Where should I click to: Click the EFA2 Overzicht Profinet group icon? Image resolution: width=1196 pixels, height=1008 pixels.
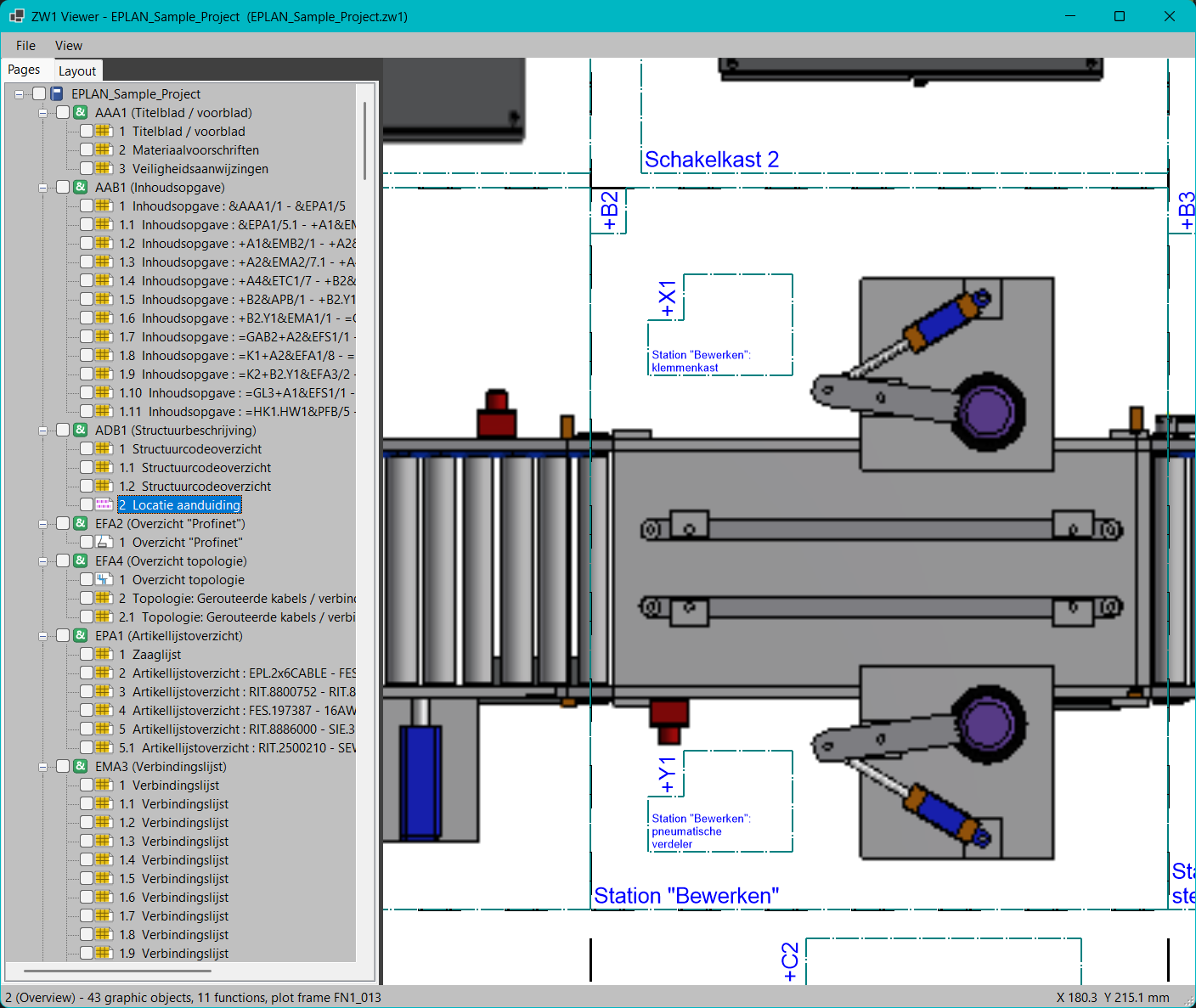pos(81,523)
